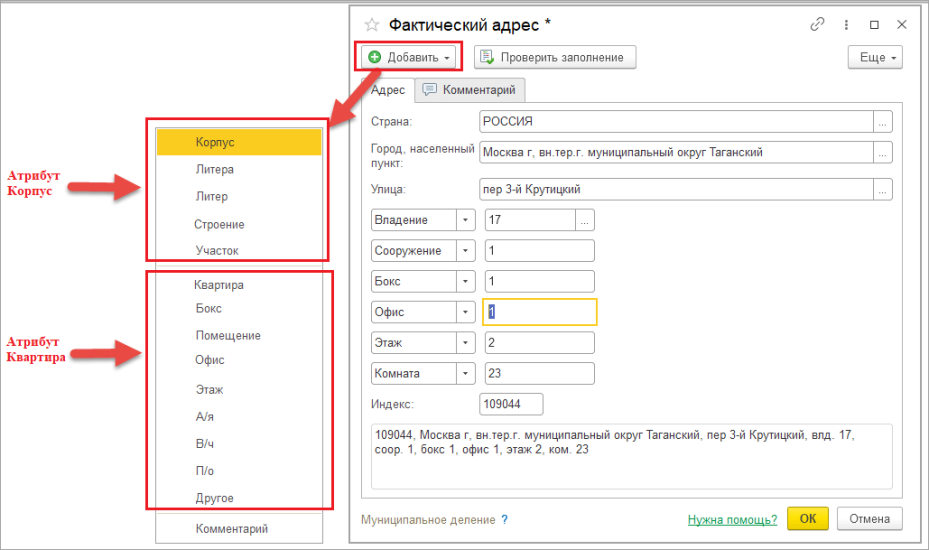Click the link chain icon in the title bar
This screenshot has width=929, height=550.
(818, 24)
